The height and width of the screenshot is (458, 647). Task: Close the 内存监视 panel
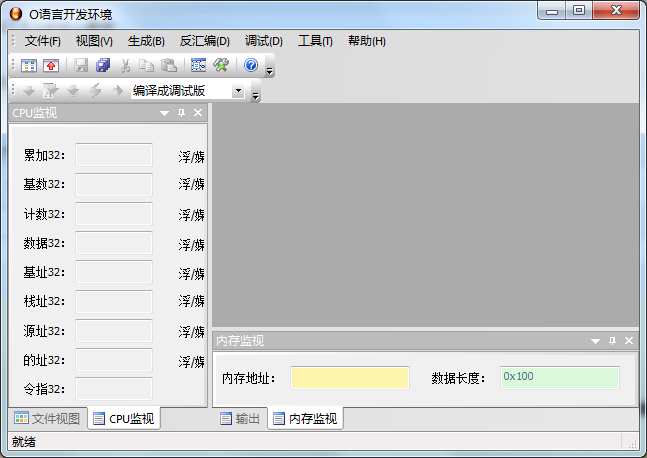click(x=629, y=341)
